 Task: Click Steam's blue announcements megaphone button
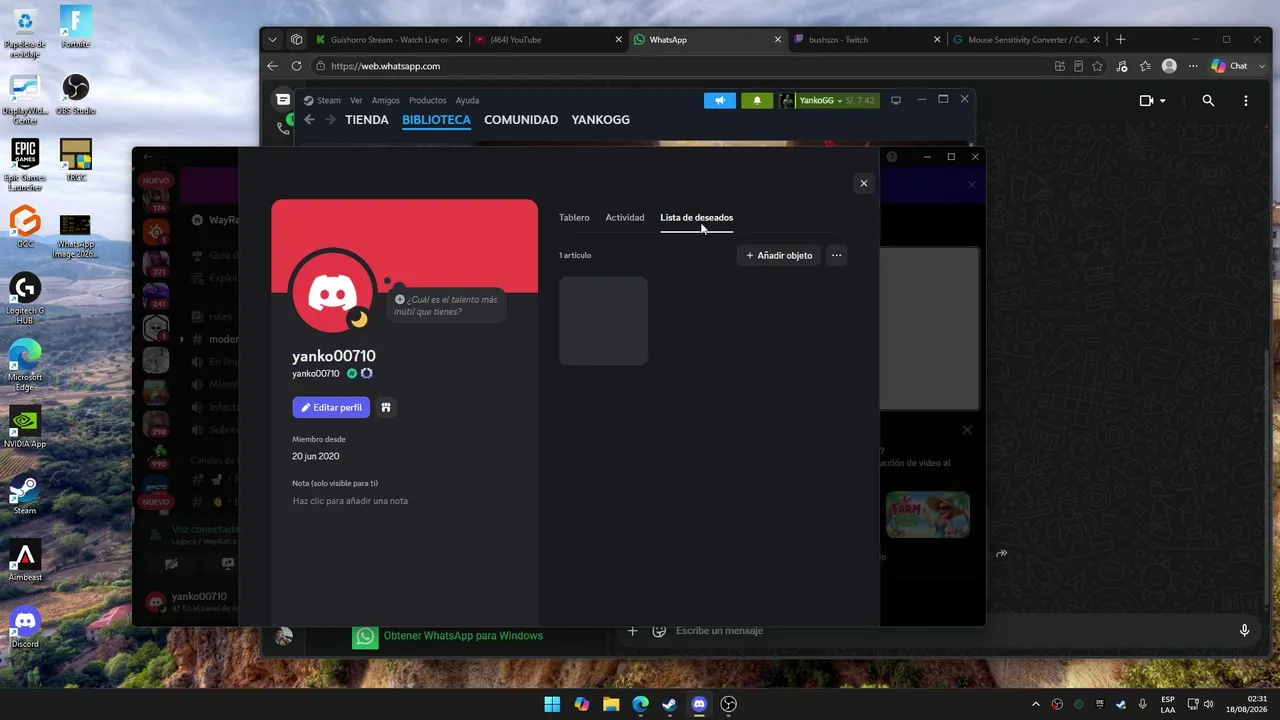tap(720, 100)
